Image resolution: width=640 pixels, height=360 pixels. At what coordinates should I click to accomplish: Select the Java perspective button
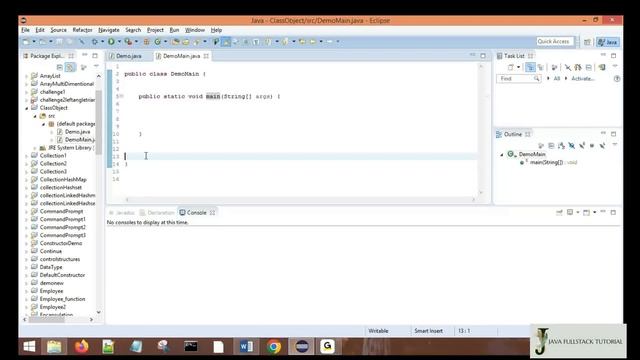click(608, 42)
